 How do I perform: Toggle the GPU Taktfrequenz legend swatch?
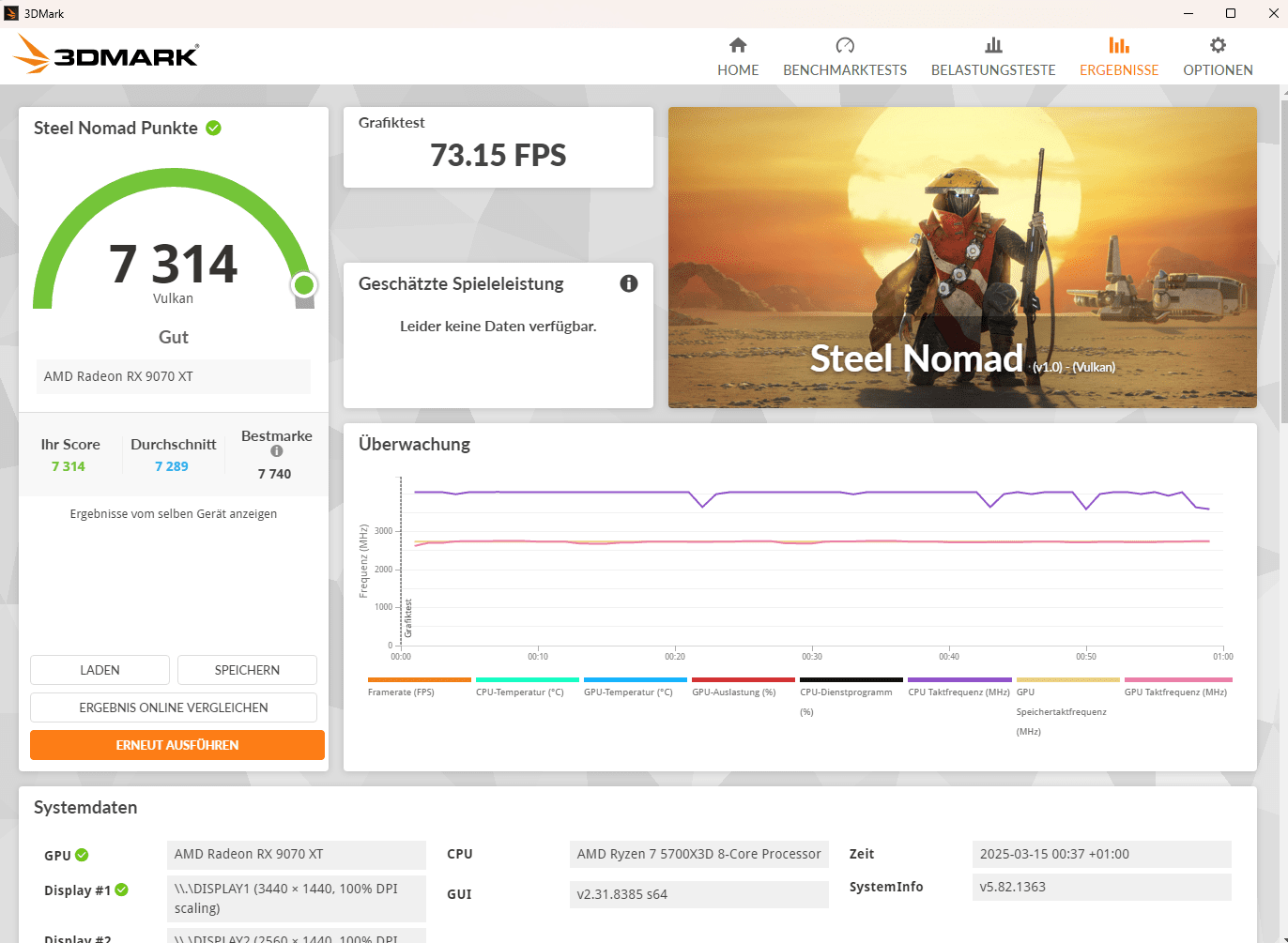1178,679
